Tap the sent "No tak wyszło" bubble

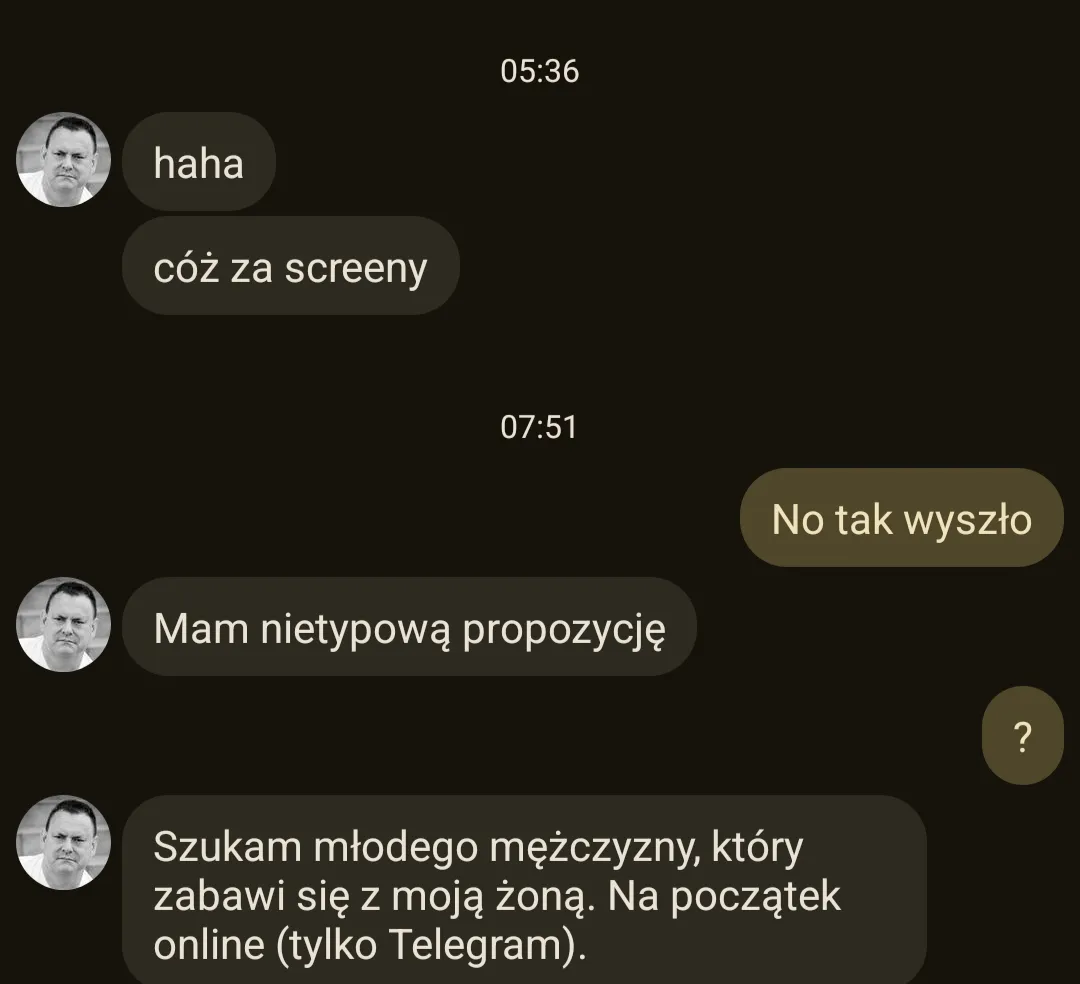902,518
